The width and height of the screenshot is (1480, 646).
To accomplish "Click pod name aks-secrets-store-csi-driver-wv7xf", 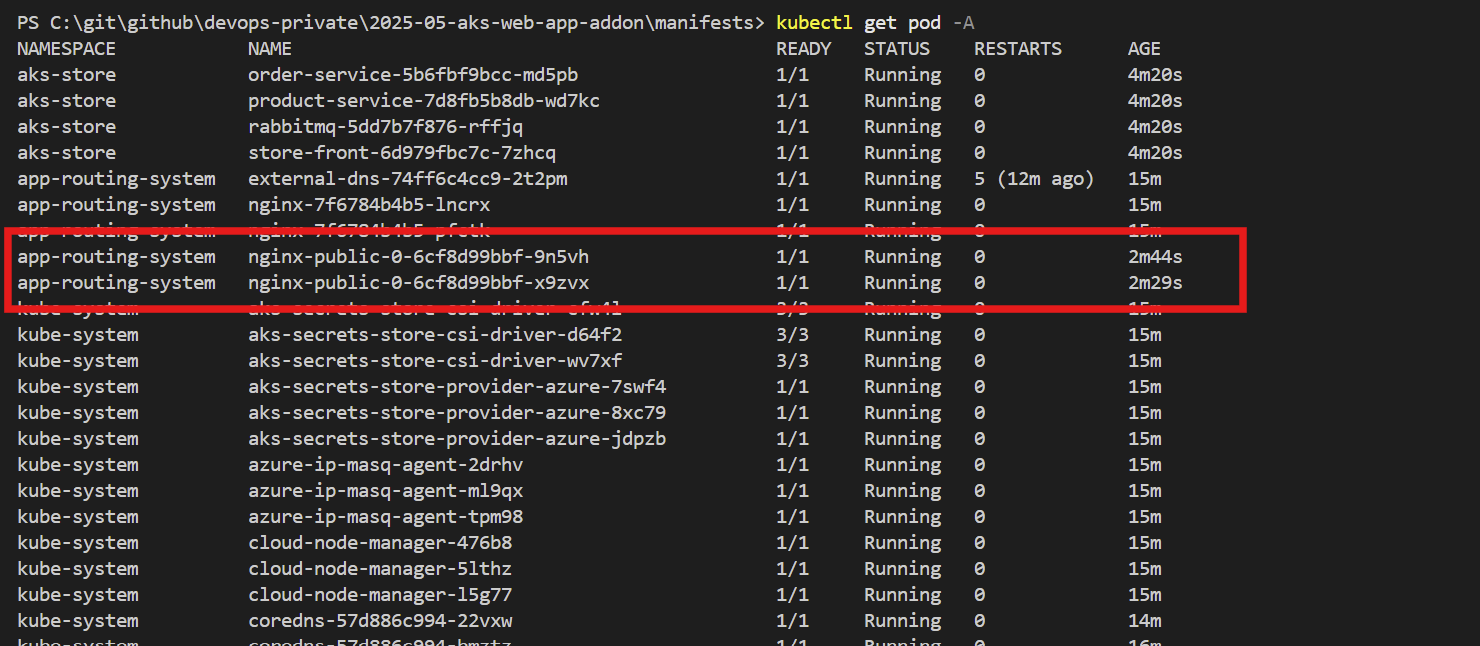I will tap(435, 361).
